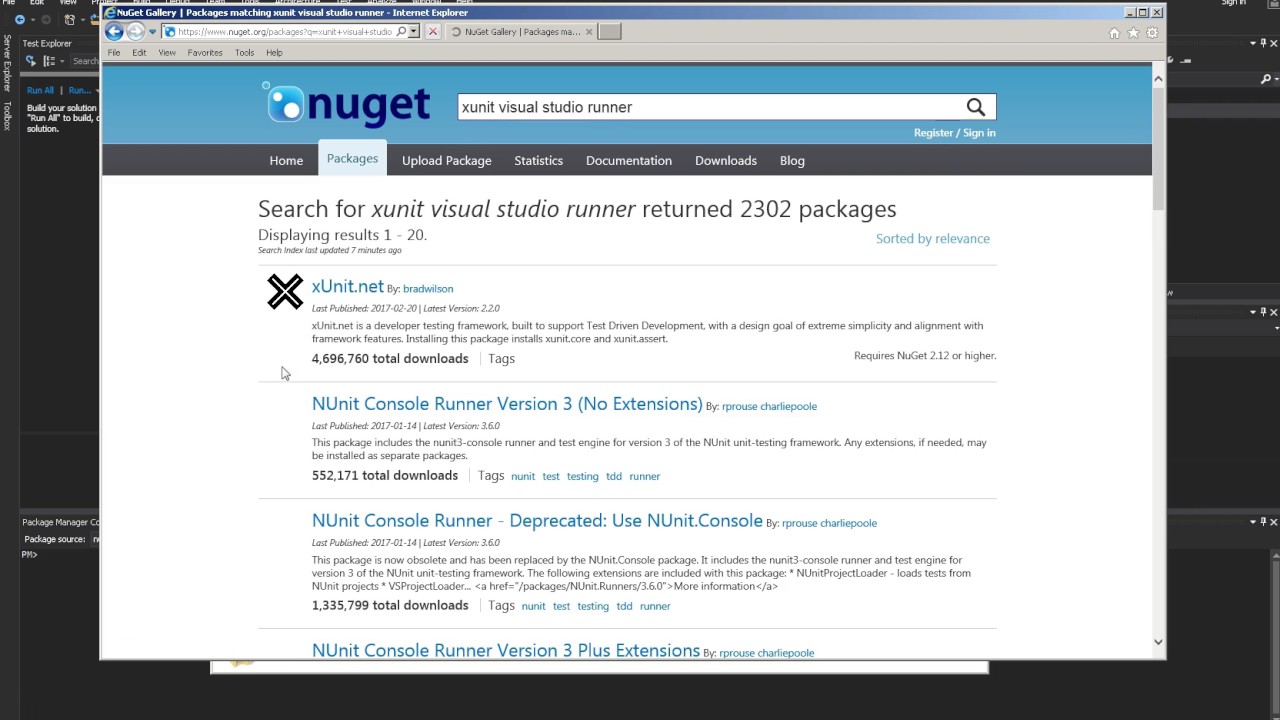The width and height of the screenshot is (1280, 720).
Task: Open the Server Explorer side tab
Action: click(7, 61)
